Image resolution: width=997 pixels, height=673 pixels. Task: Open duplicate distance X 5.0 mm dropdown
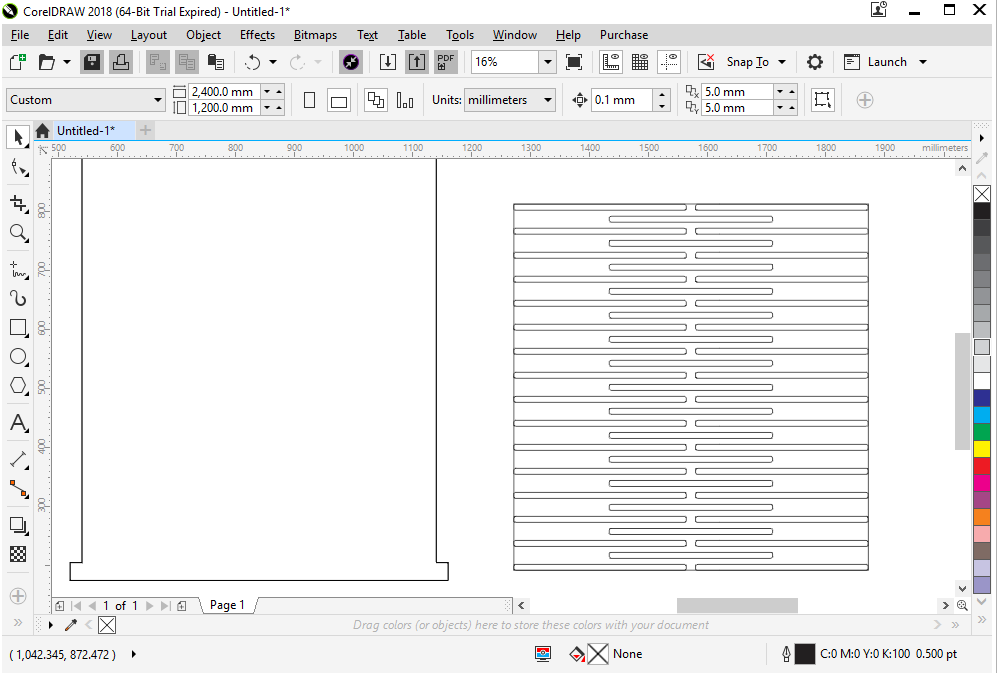coord(780,92)
